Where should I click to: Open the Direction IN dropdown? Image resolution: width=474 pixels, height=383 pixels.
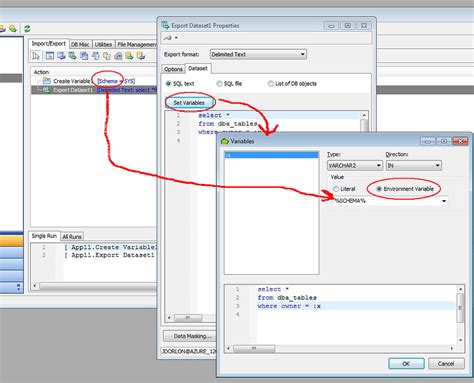point(414,165)
